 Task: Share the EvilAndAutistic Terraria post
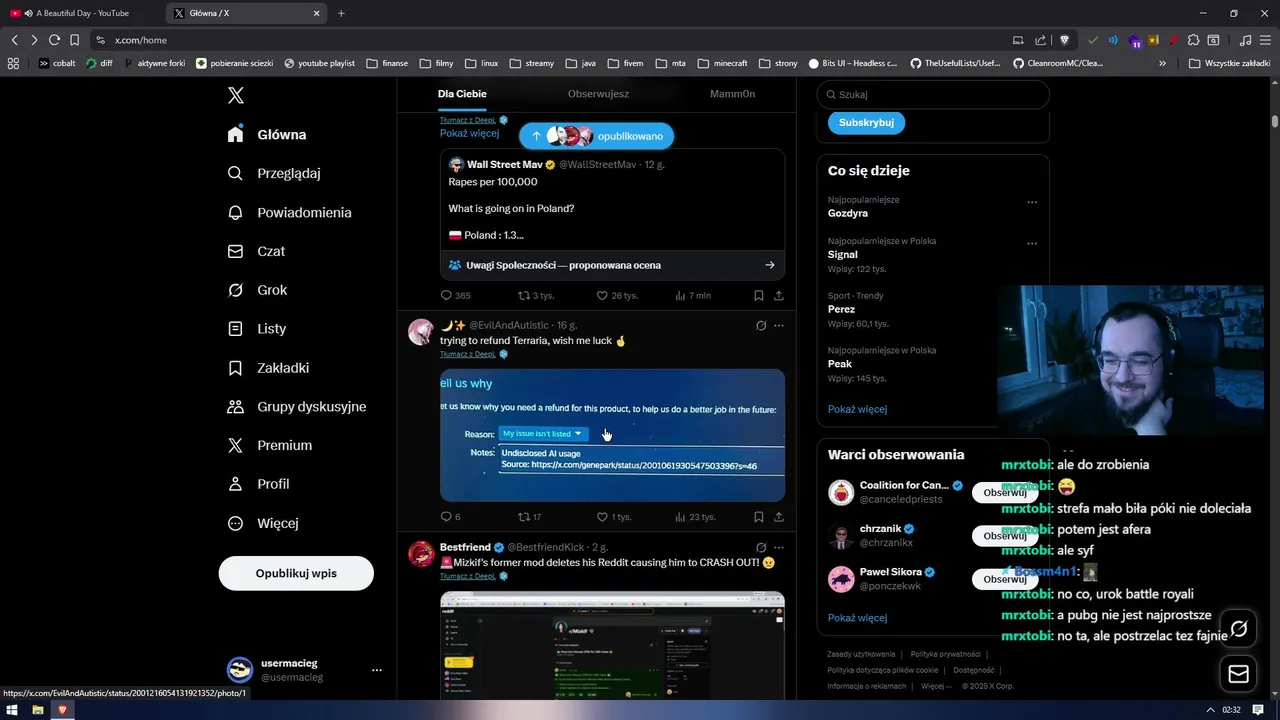[779, 517]
